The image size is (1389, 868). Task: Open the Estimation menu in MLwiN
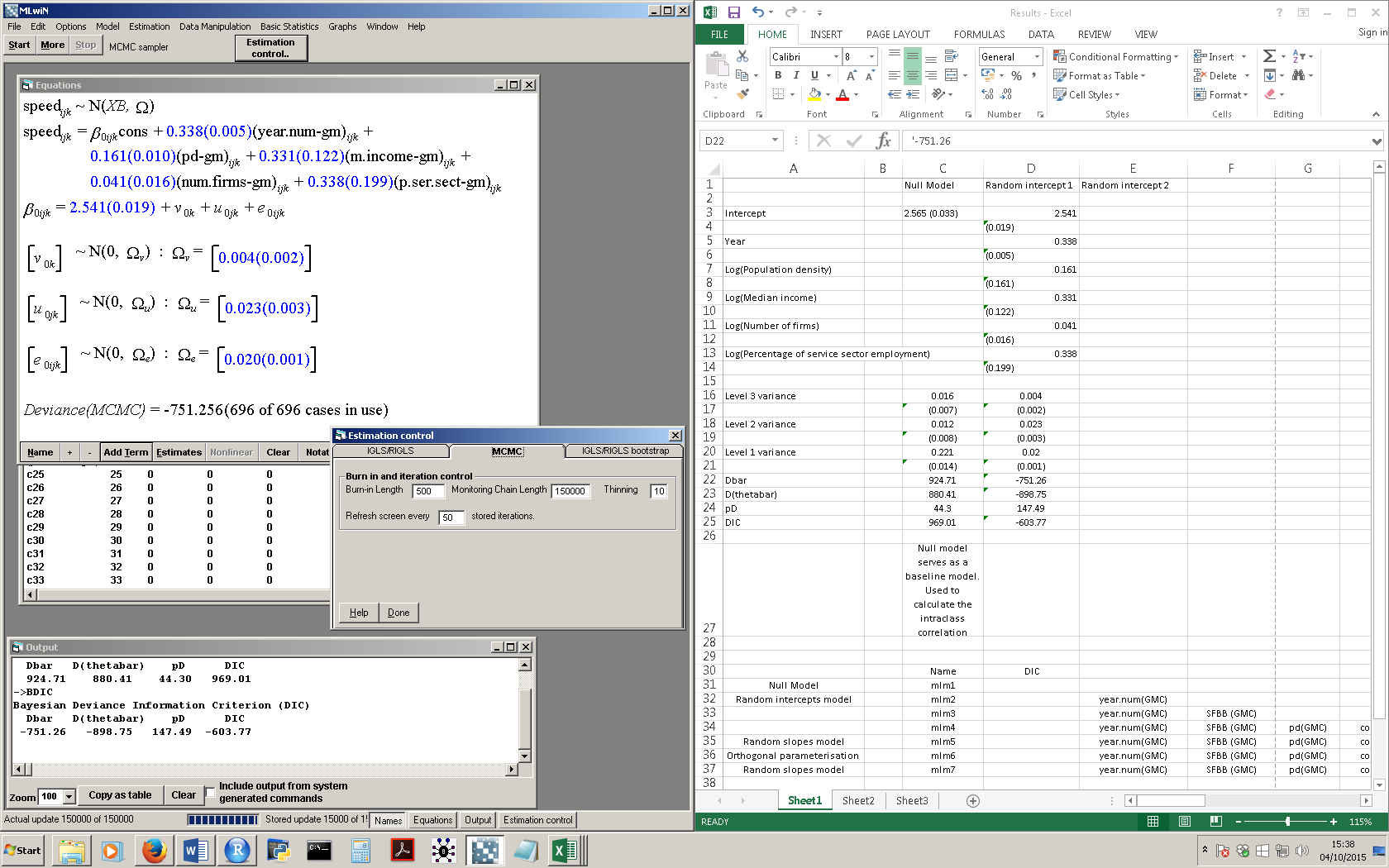click(x=149, y=26)
